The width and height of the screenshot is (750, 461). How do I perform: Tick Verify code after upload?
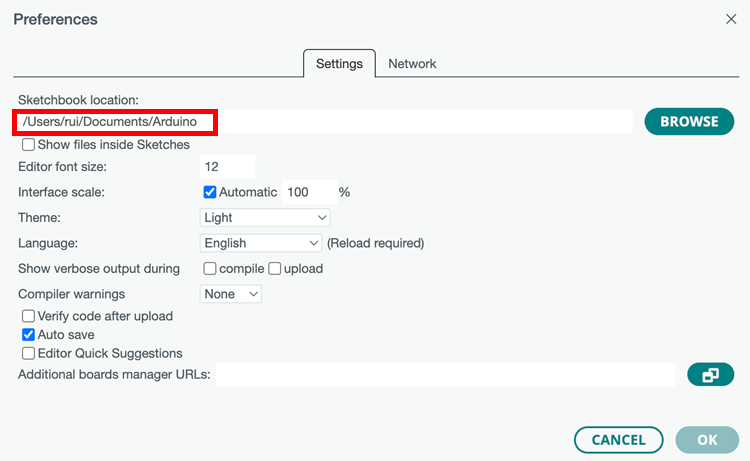tap(29, 316)
